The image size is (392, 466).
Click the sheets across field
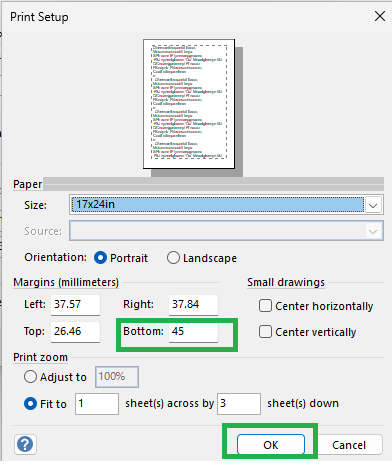click(97, 404)
